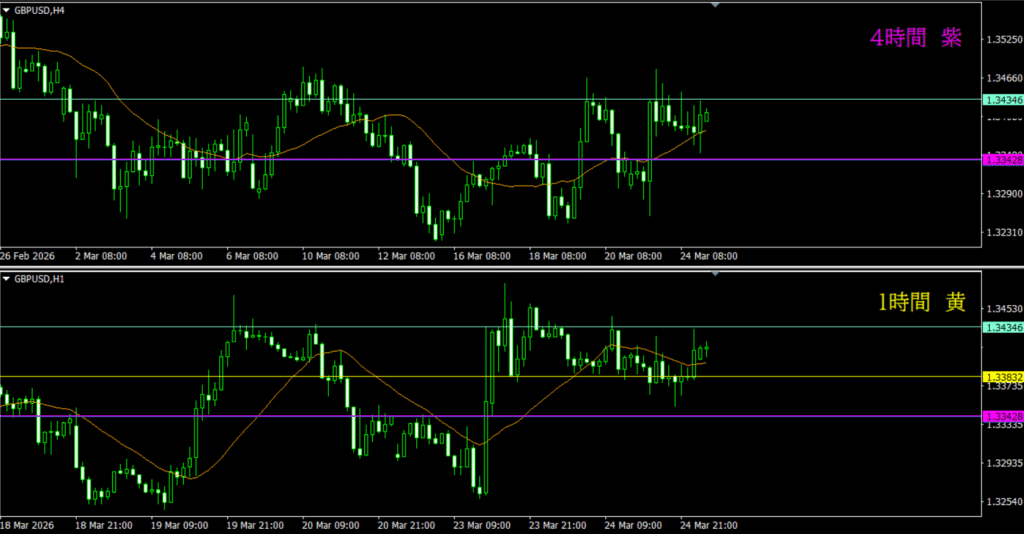Click the H4 chart shift marker triangle
This screenshot has width=1024, height=534.
(715, 5)
